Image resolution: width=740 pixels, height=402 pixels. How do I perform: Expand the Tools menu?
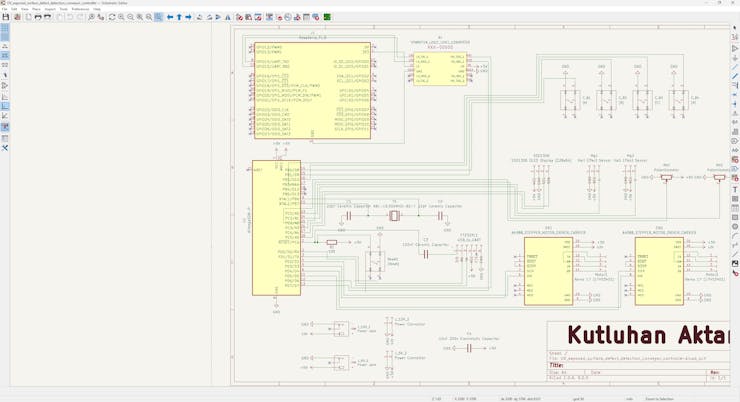point(64,9)
